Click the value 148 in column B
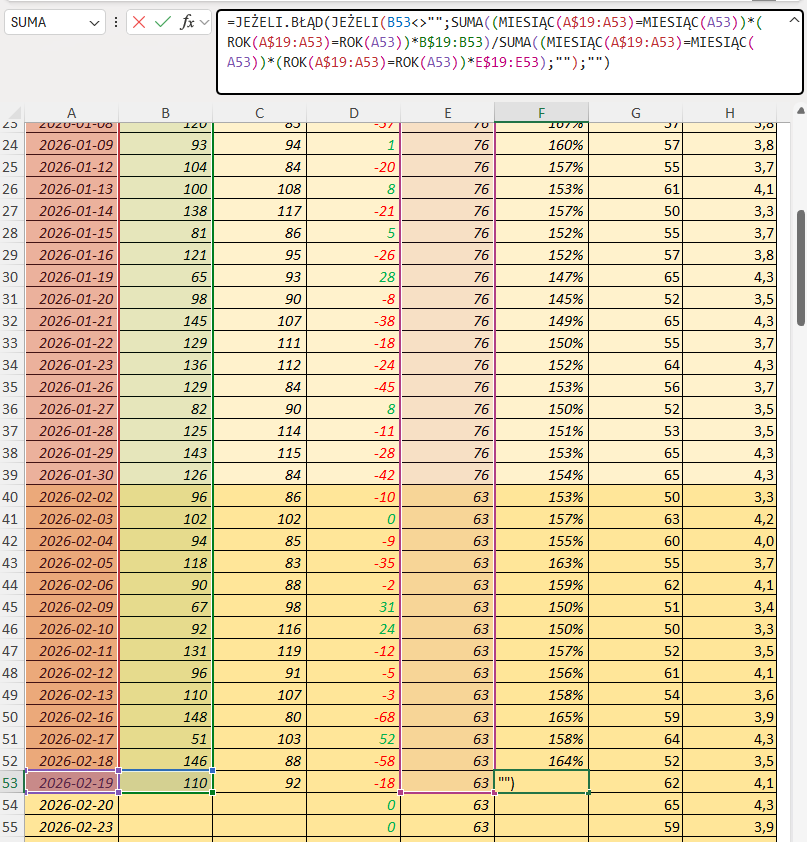 (x=166, y=717)
